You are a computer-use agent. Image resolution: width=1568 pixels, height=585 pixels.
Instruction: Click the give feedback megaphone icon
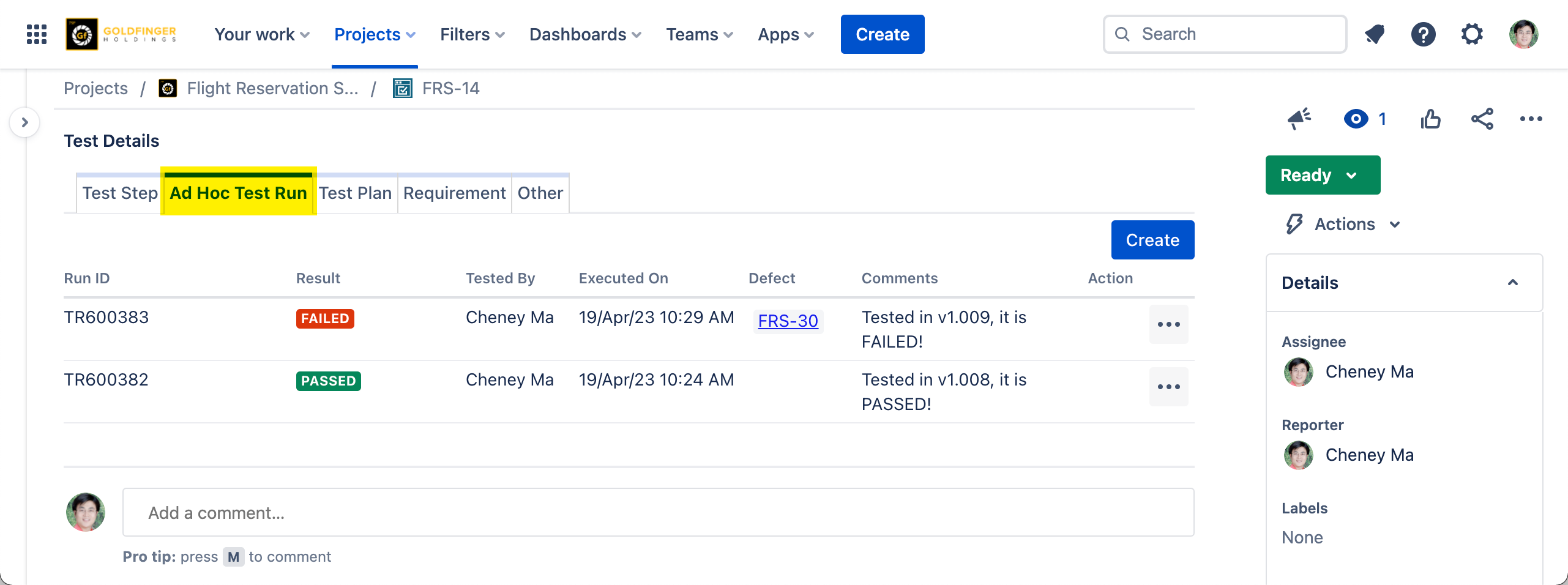pyautogui.click(x=1299, y=119)
